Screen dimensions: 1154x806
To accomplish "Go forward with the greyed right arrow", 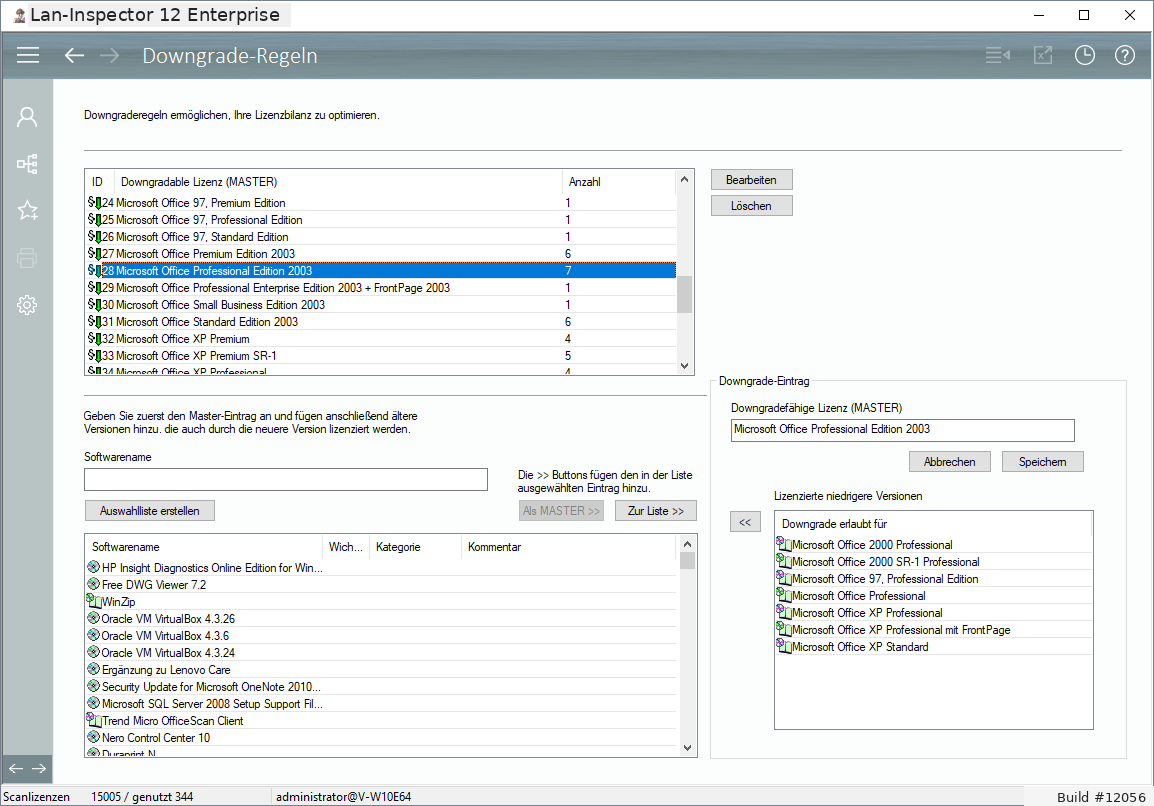I will coord(109,55).
